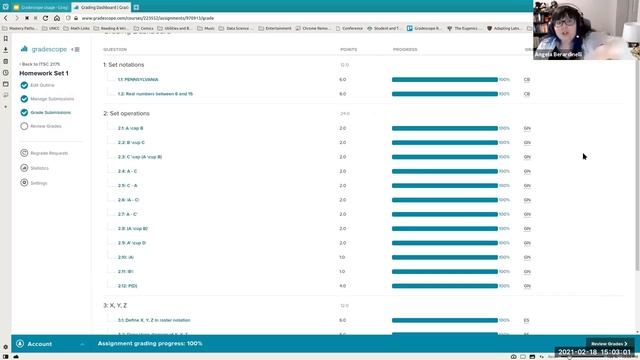Open the Music bookmark folder
Image resolution: width=640 pixels, height=360 pixels.
[206, 29]
